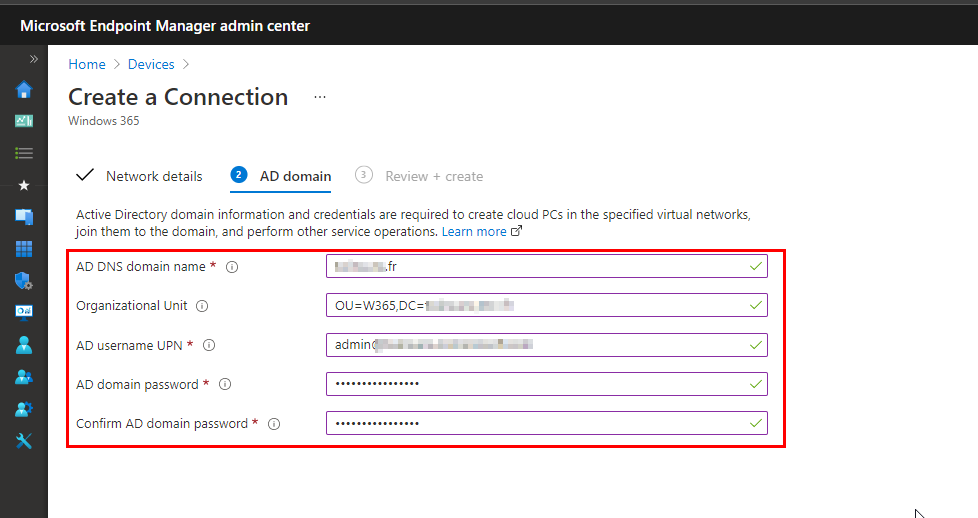Open All services list icon
The height and width of the screenshot is (518, 978).
(24, 153)
